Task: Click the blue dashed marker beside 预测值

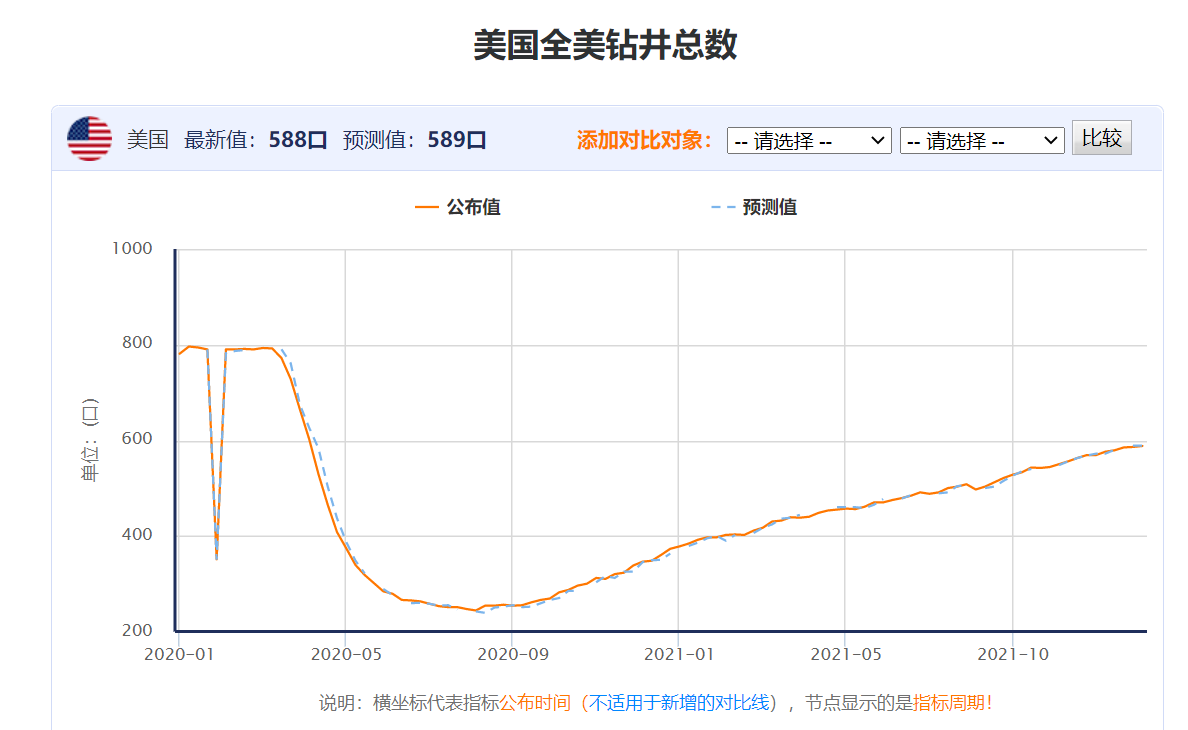Action: tap(722, 207)
